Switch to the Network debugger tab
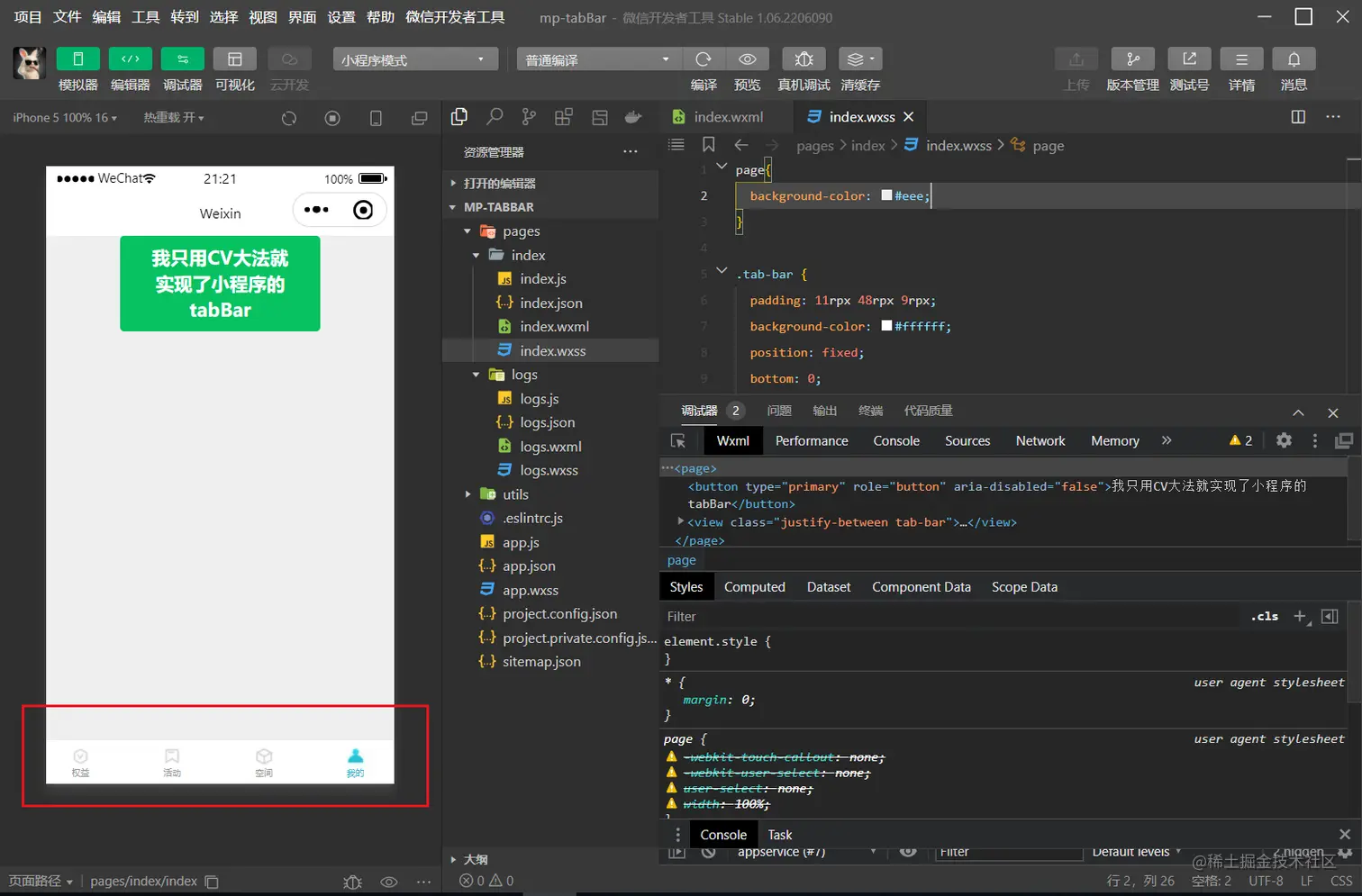The image size is (1362, 896). point(1040,440)
